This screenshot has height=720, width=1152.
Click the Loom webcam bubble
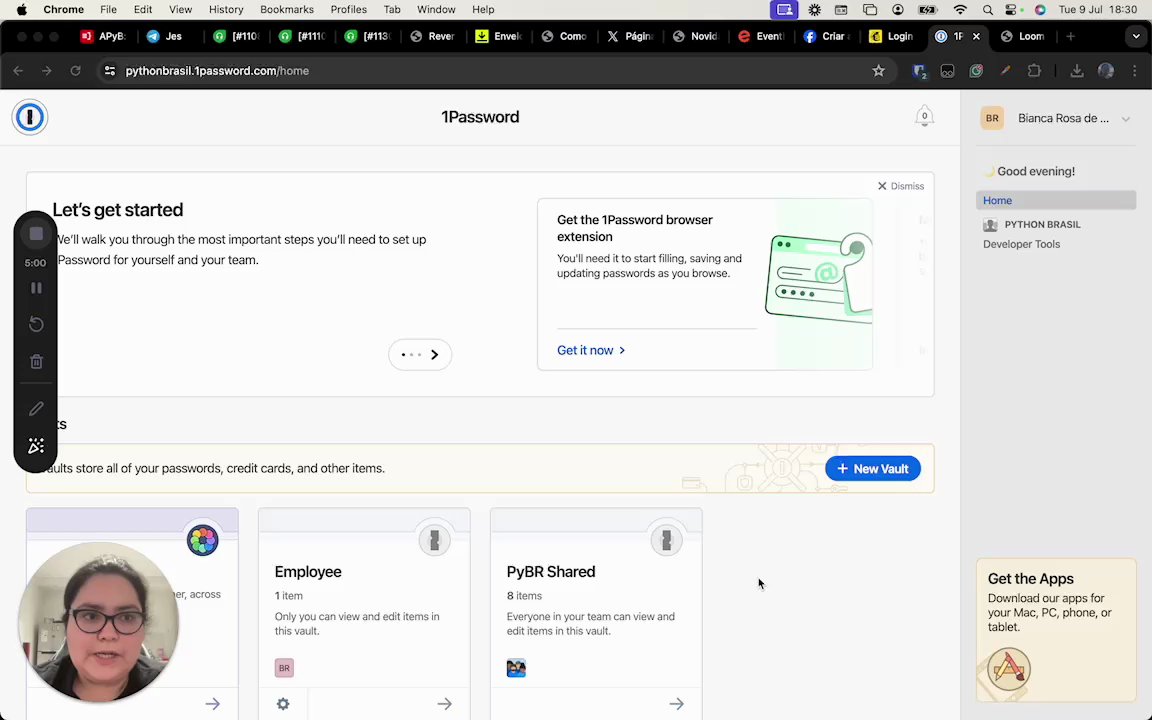coord(98,622)
